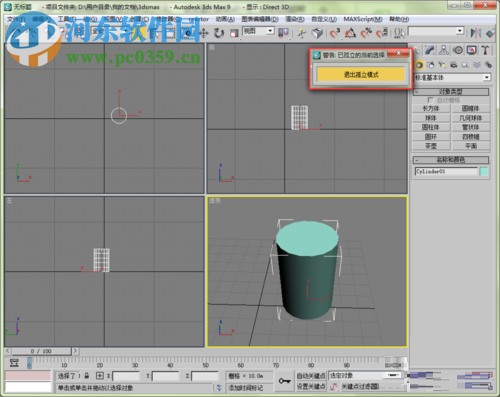Open the Help (帮助) menu
The image size is (500, 397).
399,19
